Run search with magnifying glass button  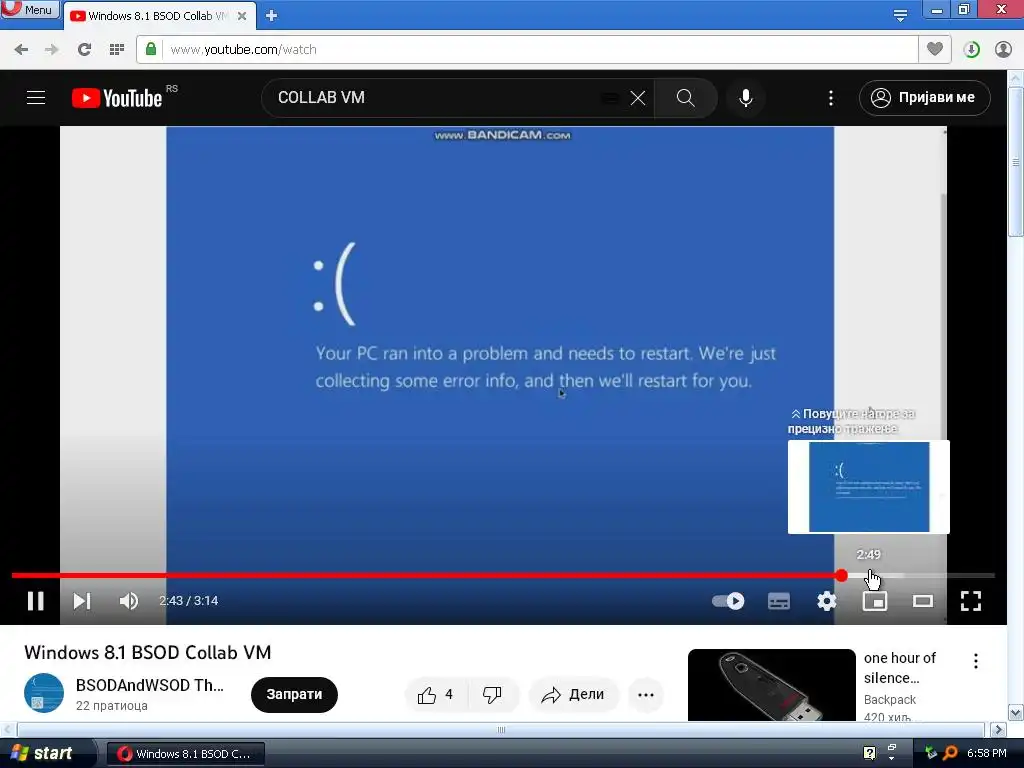tap(685, 98)
